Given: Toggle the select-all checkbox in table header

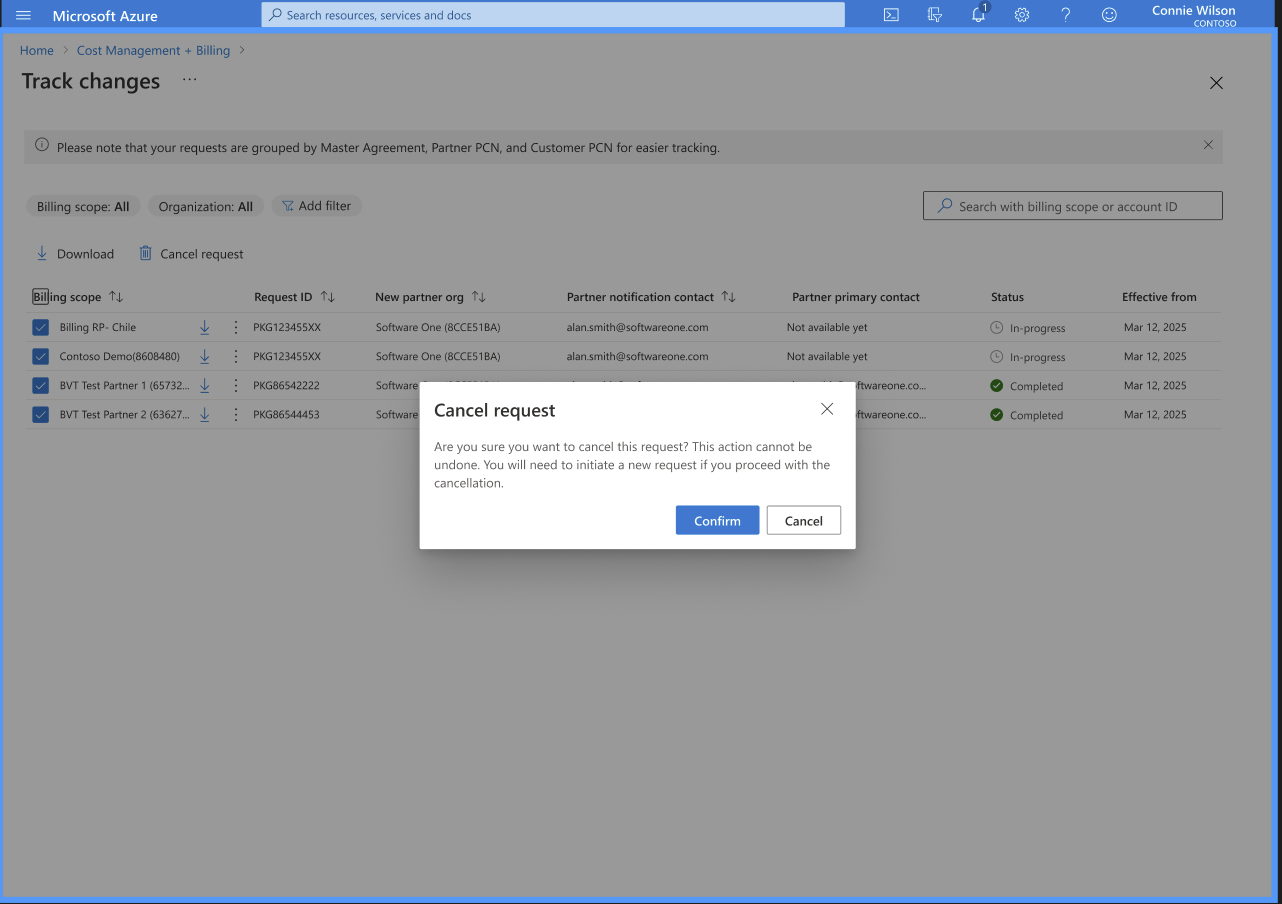Looking at the screenshot, I should pos(40,297).
